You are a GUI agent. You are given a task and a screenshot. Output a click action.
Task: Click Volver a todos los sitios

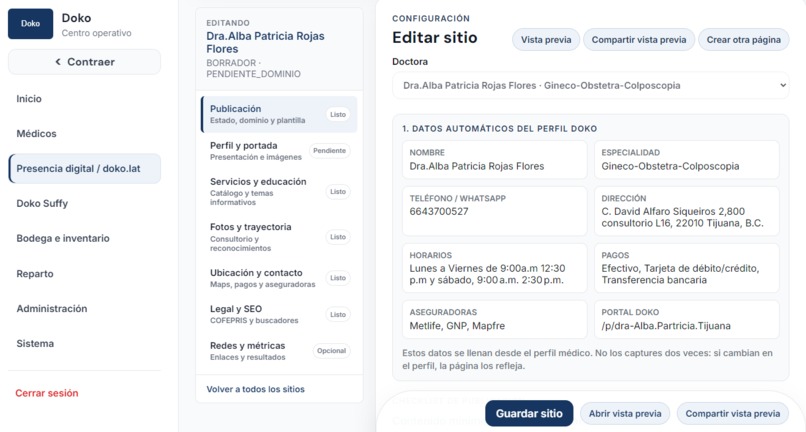[255, 389]
